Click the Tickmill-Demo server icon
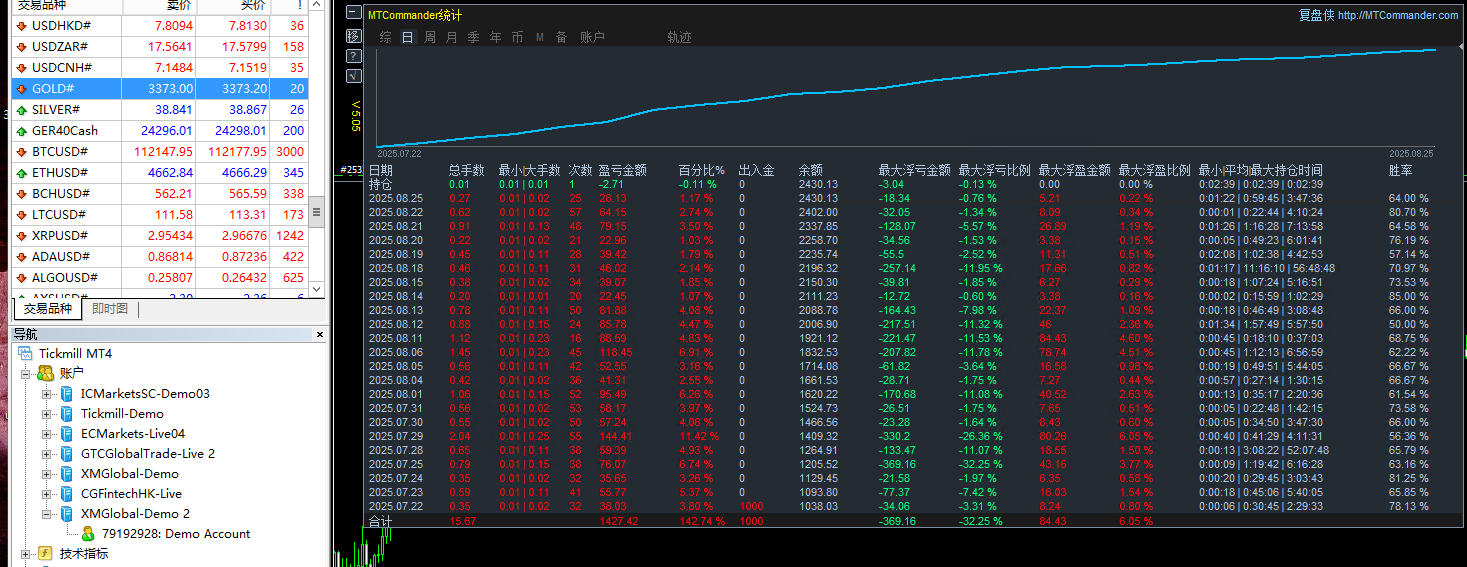 pyautogui.click(x=67, y=414)
